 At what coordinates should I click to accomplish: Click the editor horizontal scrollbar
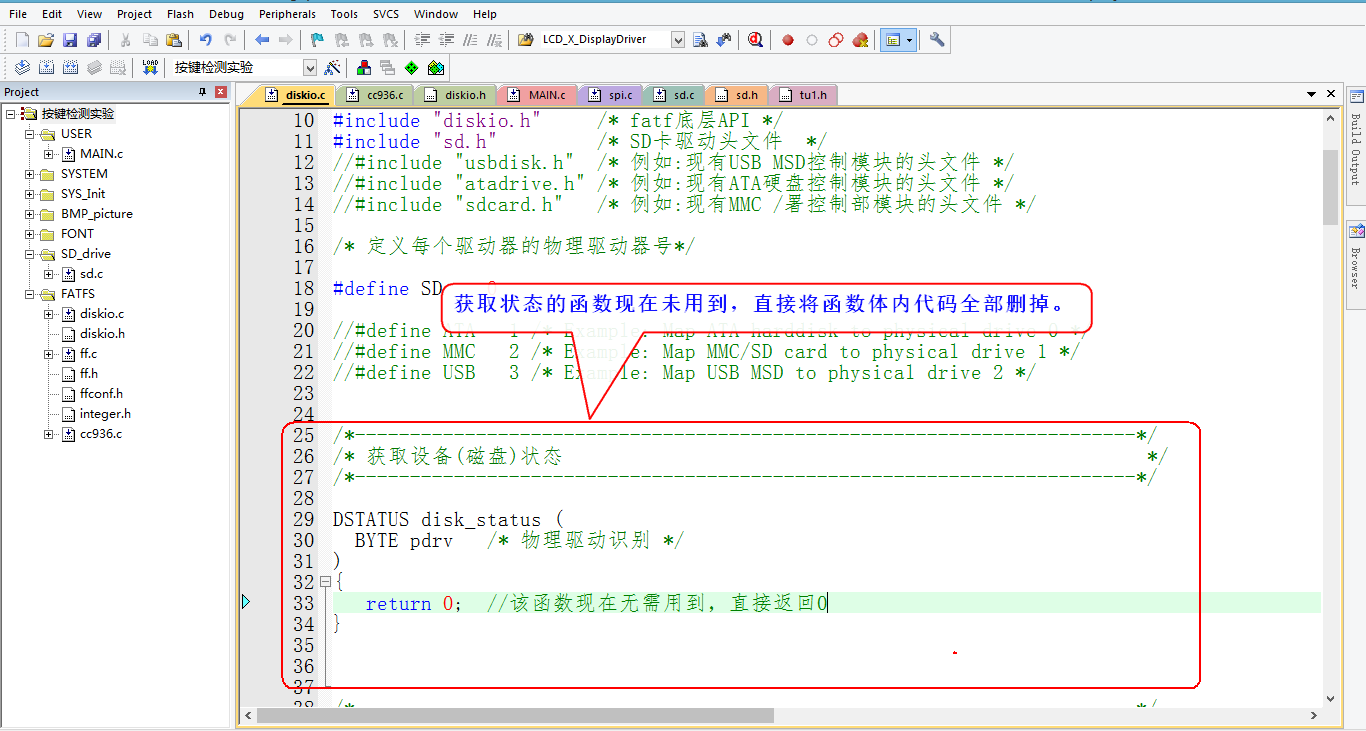pos(515,716)
